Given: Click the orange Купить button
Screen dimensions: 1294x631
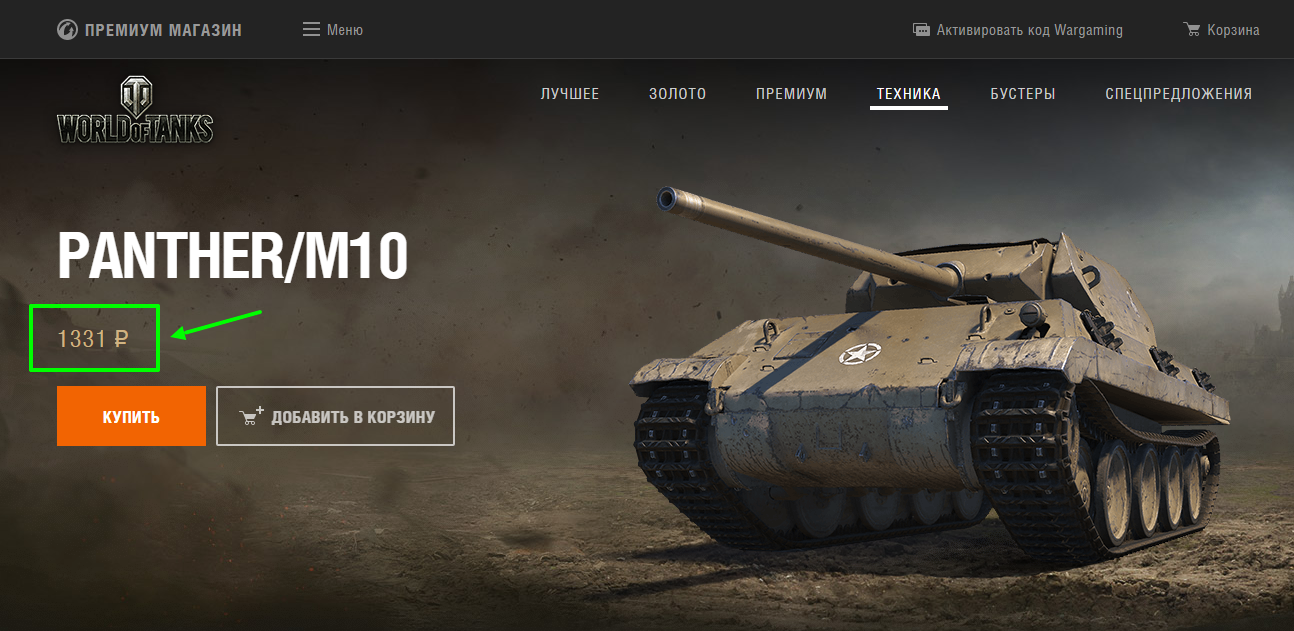Looking at the screenshot, I should (131, 416).
